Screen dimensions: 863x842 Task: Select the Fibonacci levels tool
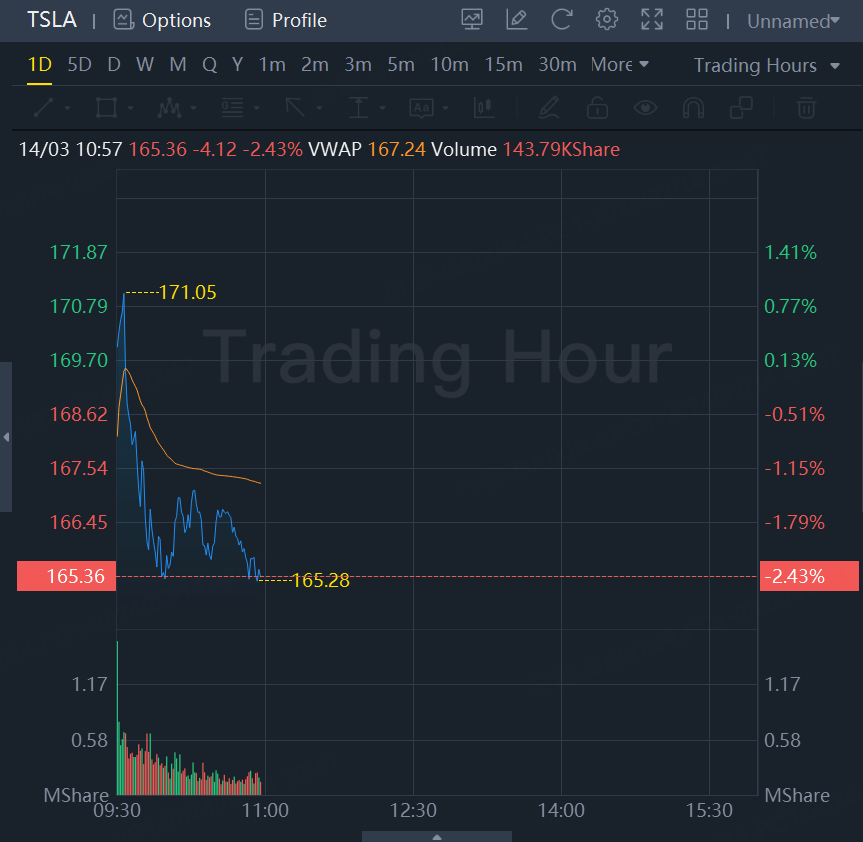tap(232, 108)
